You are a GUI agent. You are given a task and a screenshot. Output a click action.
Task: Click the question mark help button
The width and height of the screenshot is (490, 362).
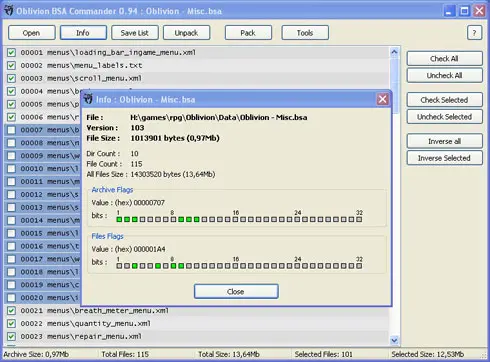pyautogui.click(x=474, y=33)
